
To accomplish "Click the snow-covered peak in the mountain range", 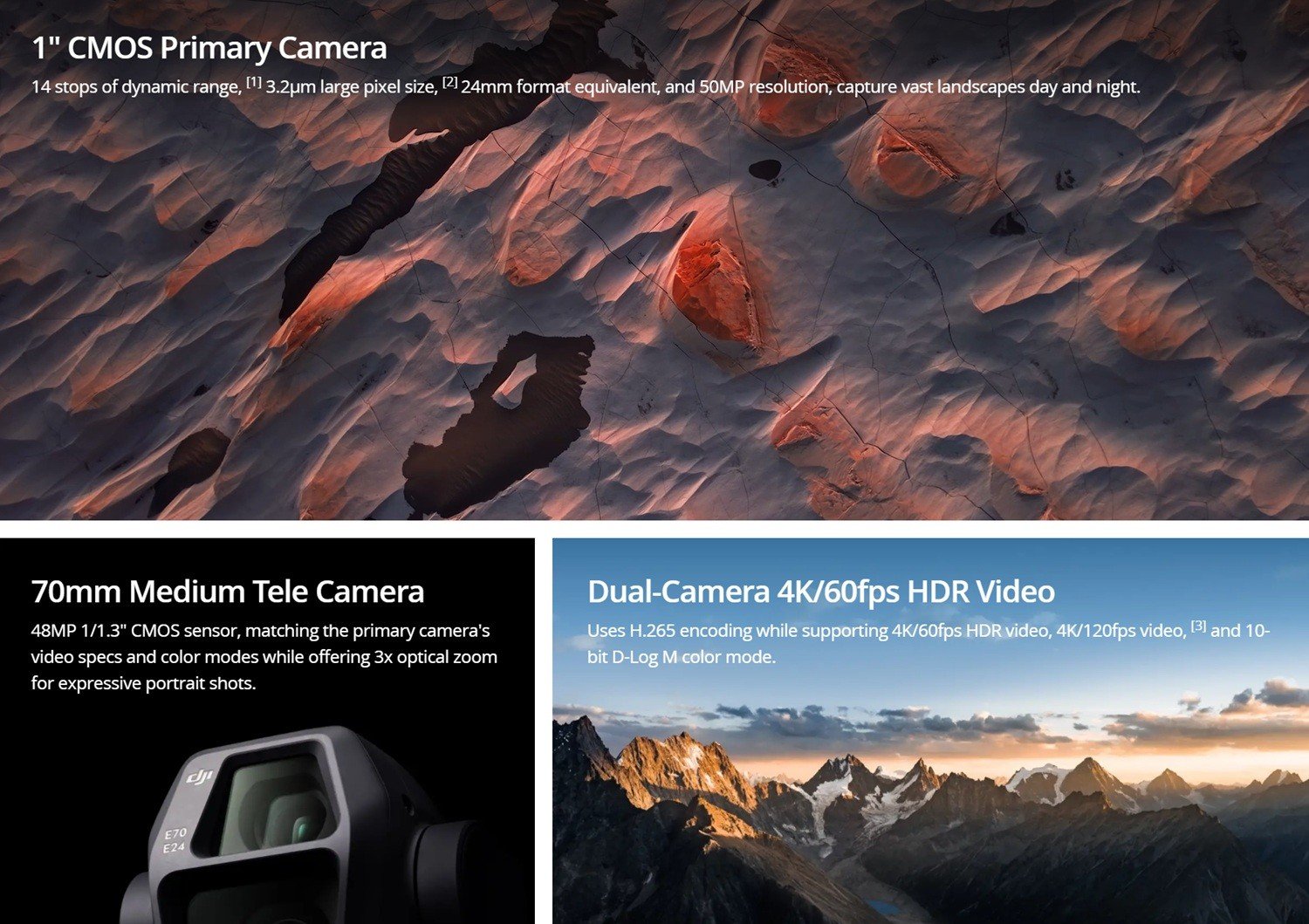I will (838, 777).
